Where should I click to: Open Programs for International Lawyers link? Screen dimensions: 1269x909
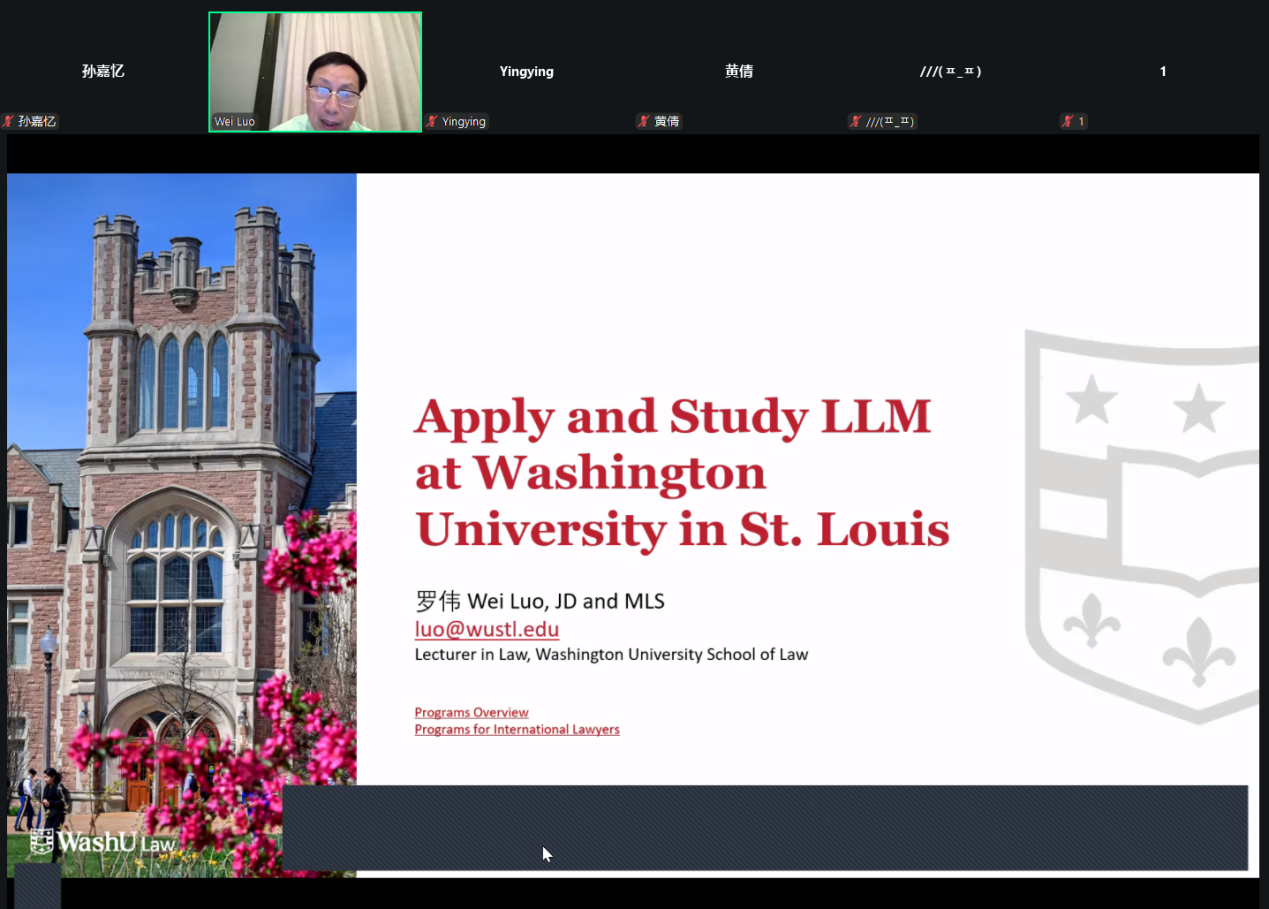coord(517,729)
